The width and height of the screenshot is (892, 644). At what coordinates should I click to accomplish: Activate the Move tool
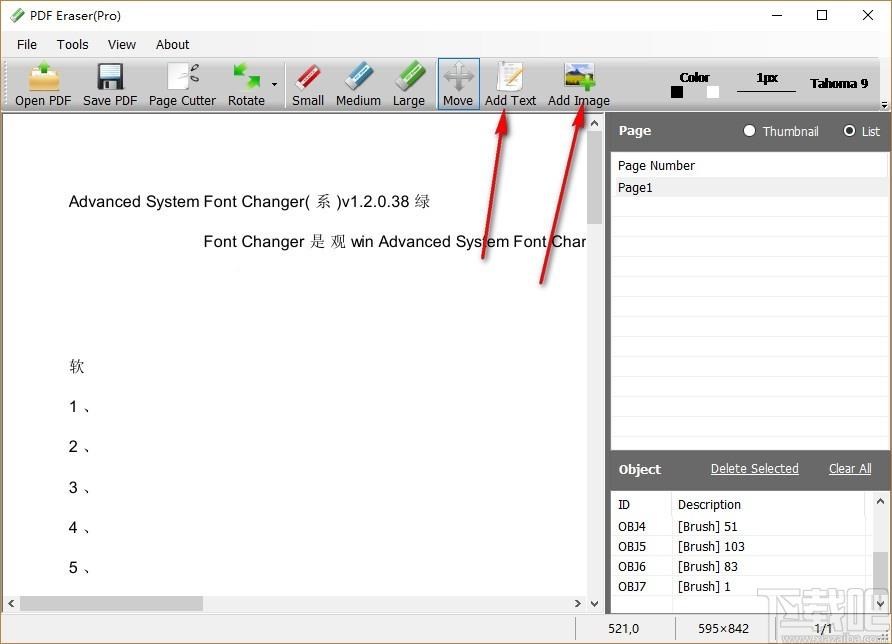pos(459,84)
